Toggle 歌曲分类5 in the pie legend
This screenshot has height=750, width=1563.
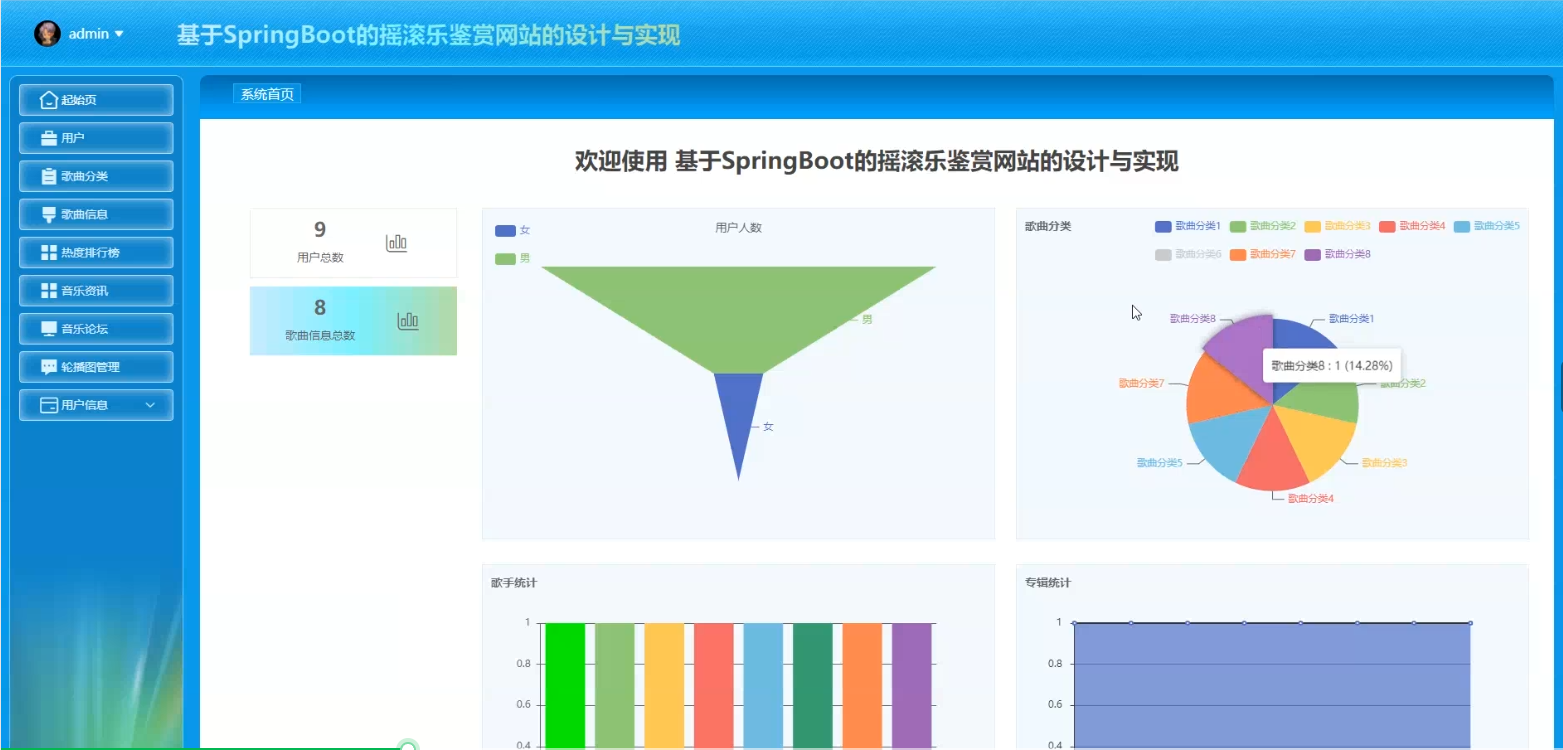point(1486,226)
